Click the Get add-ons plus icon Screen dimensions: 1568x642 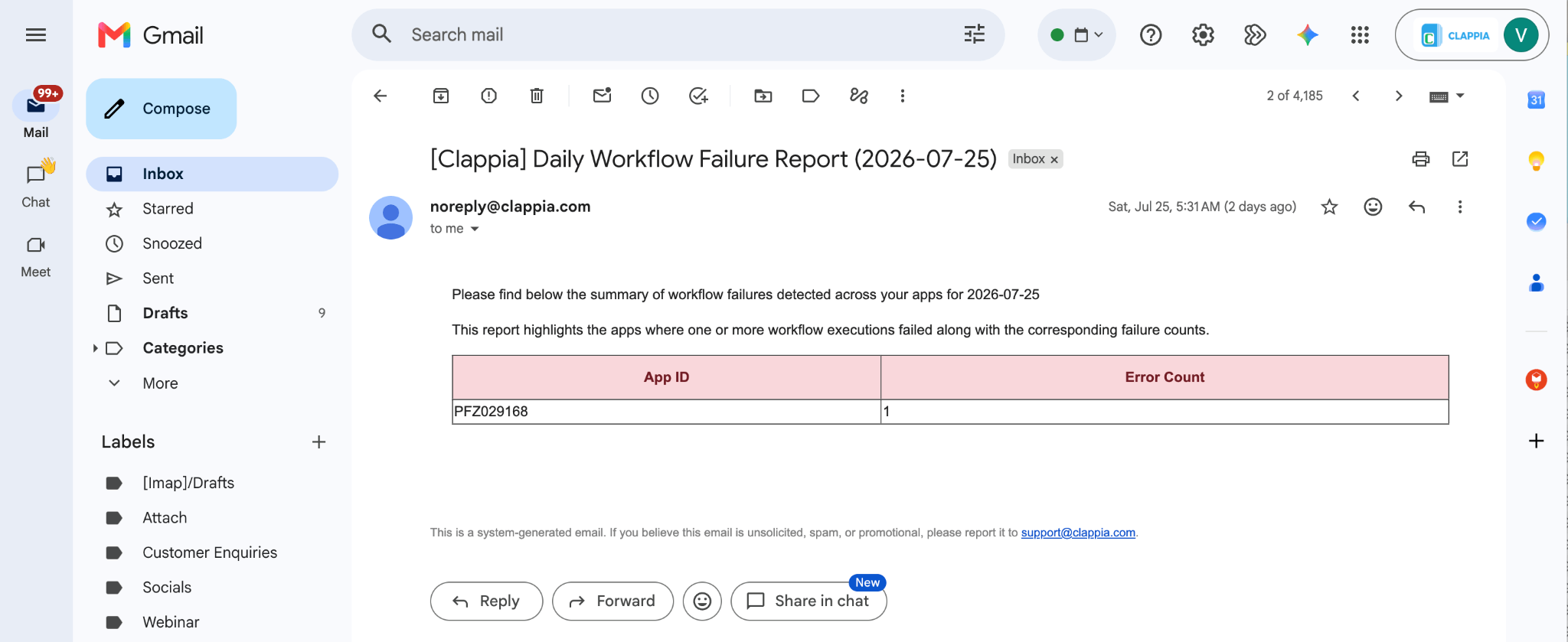[x=1536, y=441]
